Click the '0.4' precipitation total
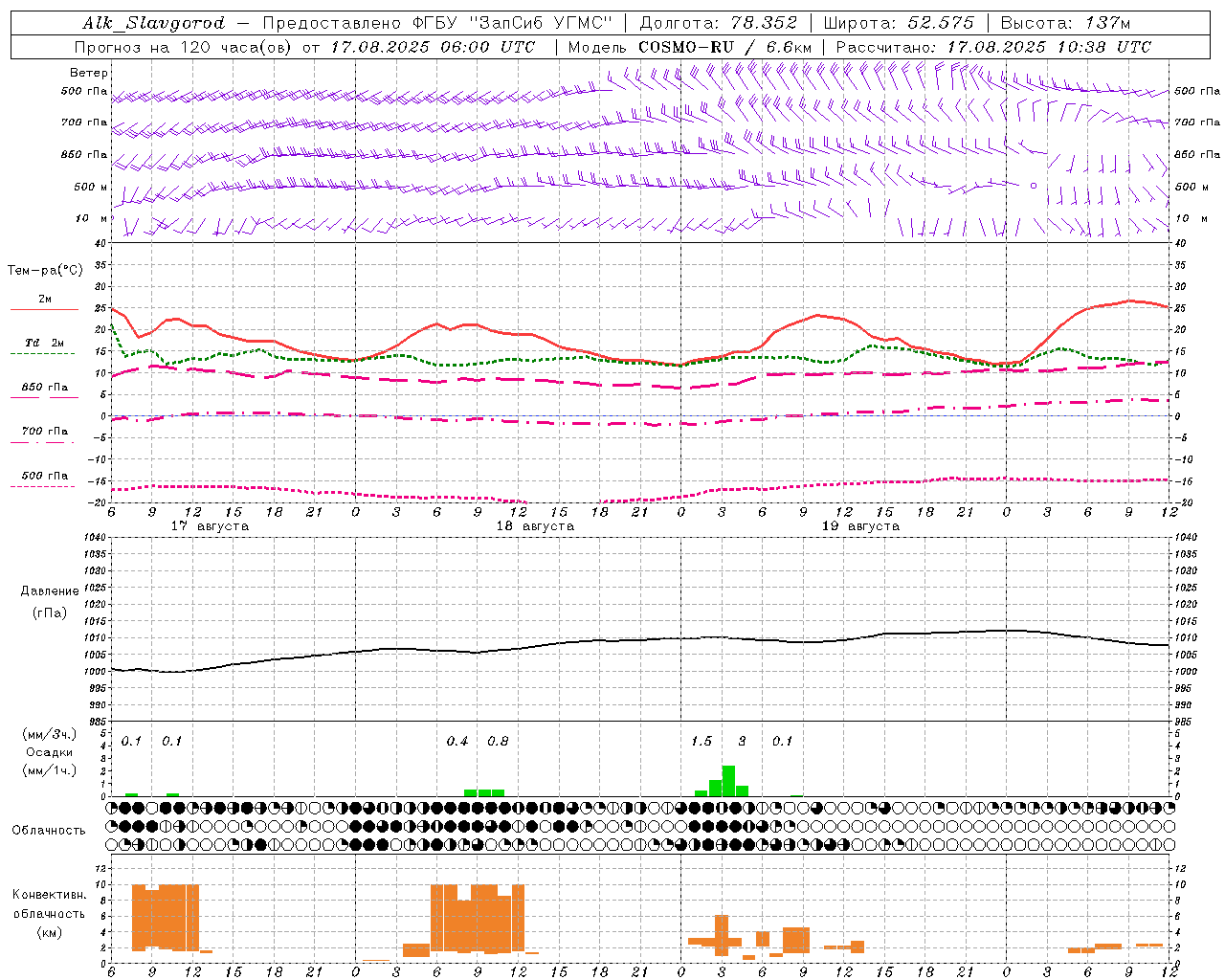 (x=457, y=742)
